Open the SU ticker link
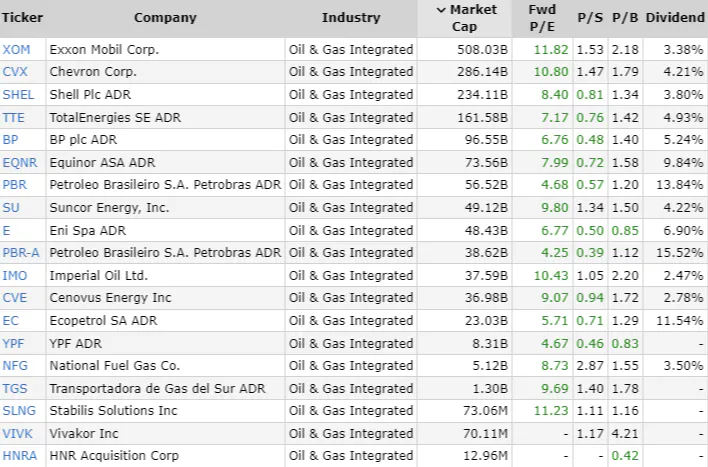 click(11, 207)
